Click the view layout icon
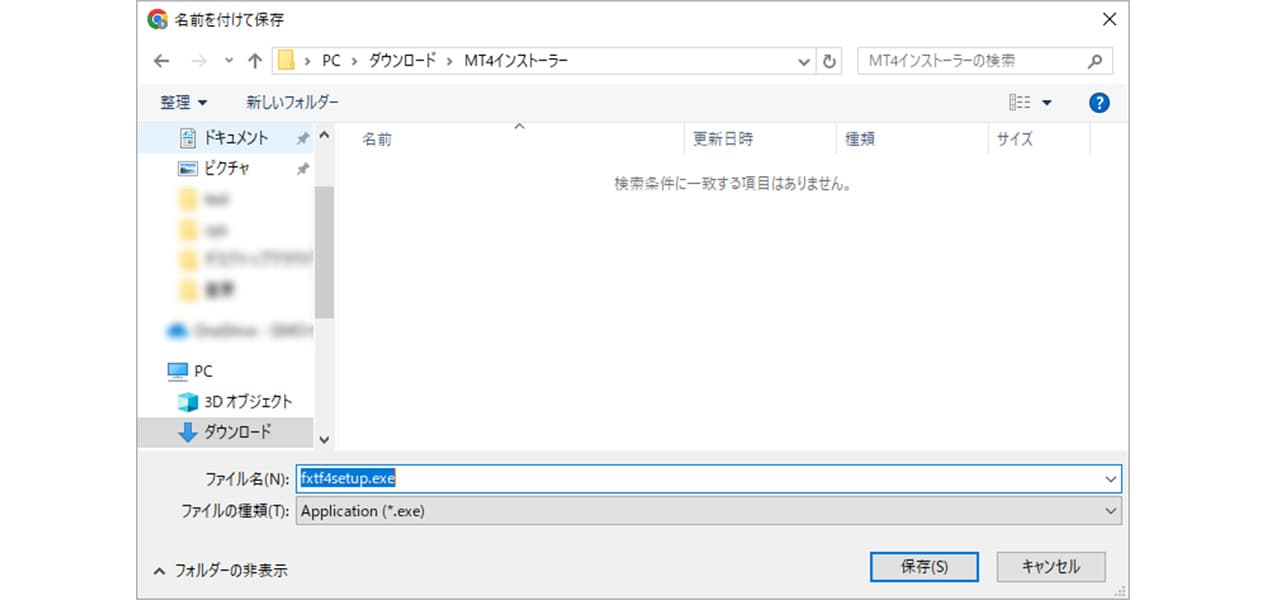Image resolution: width=1266 pixels, height=600 pixels. (x=1020, y=102)
